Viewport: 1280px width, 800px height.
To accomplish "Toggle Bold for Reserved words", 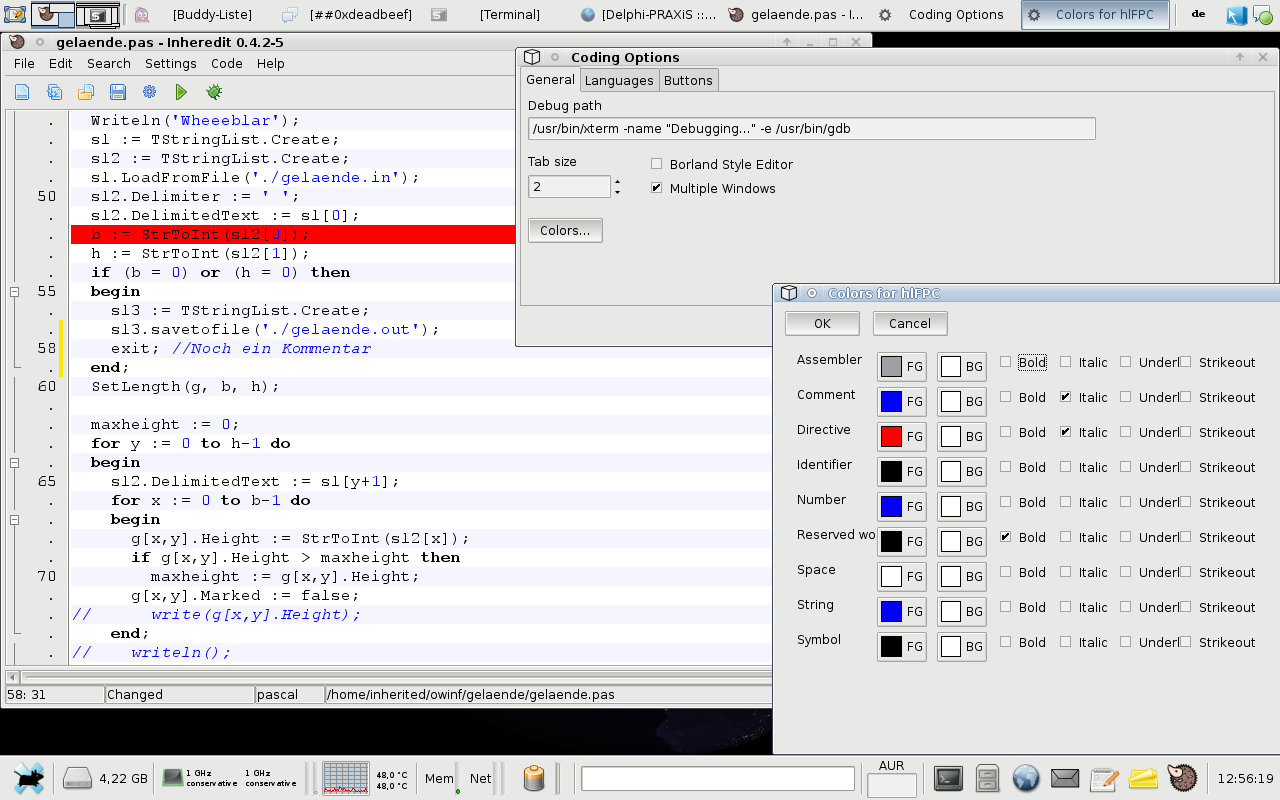I will (x=1006, y=537).
